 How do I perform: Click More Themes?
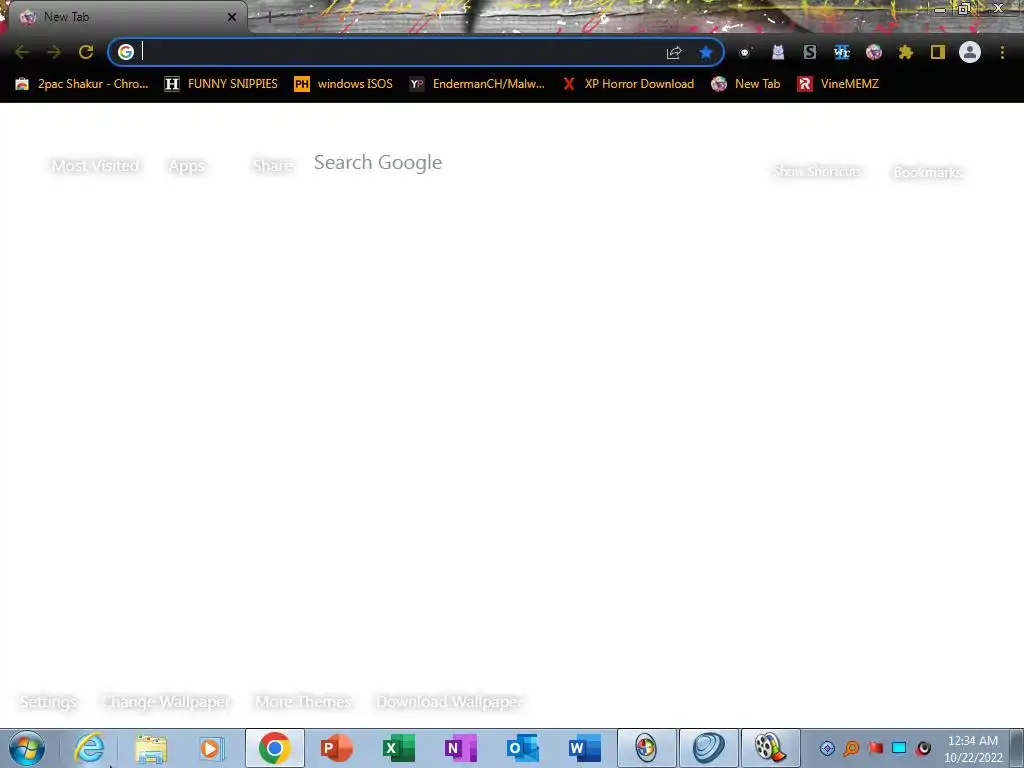(x=304, y=701)
